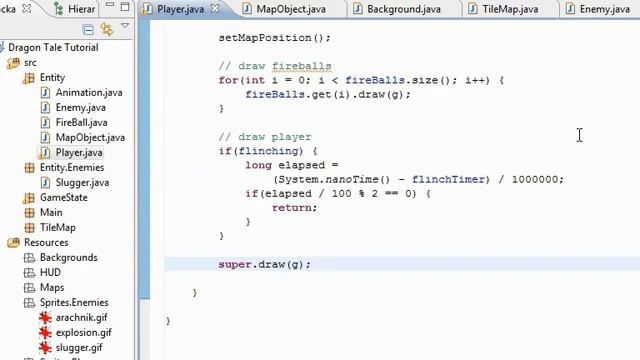Close the Player.java editor tab

pos(215,9)
